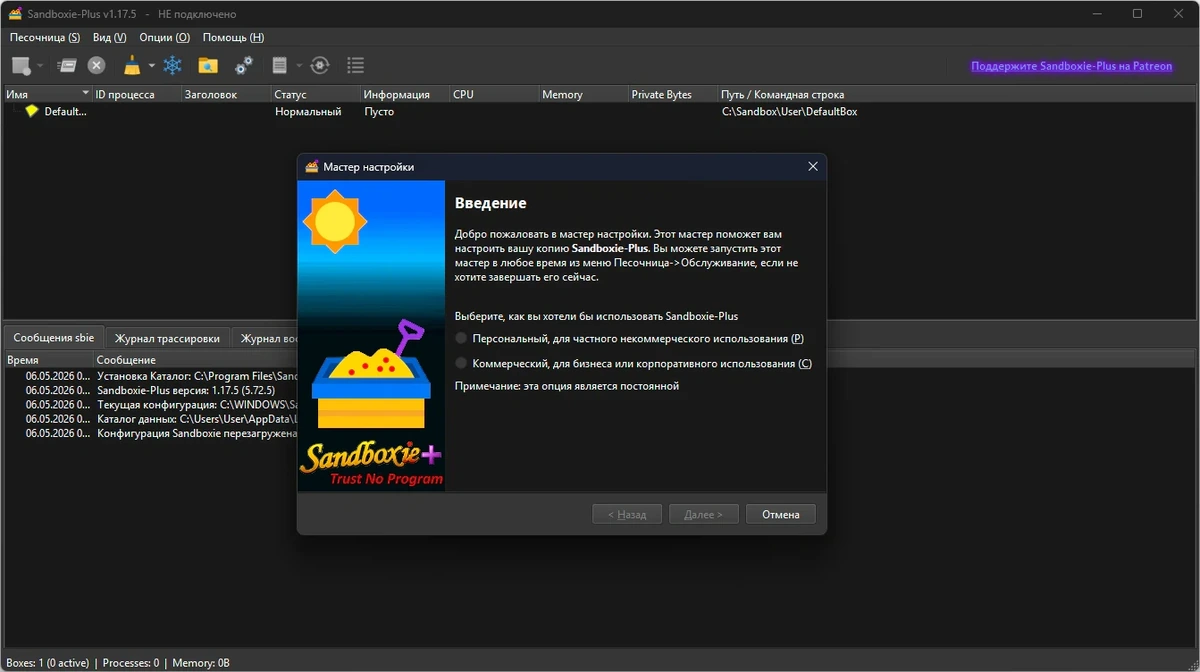Click the Sandboxie-Plus title bar app icon
The image size is (1200, 672).
click(x=15, y=14)
